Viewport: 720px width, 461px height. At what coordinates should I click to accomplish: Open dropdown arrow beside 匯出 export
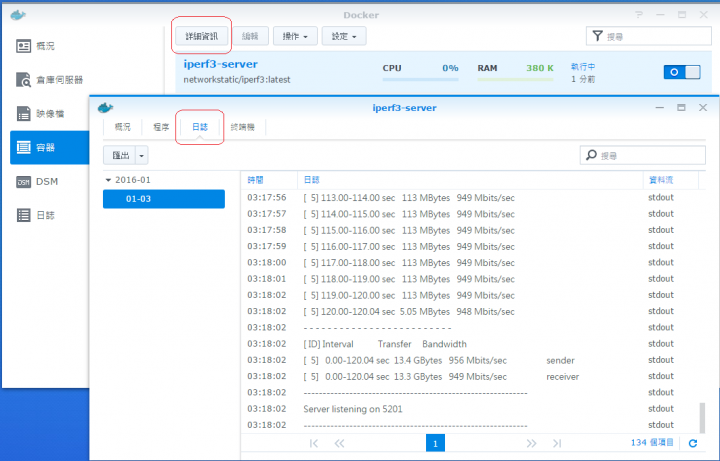coord(141,155)
